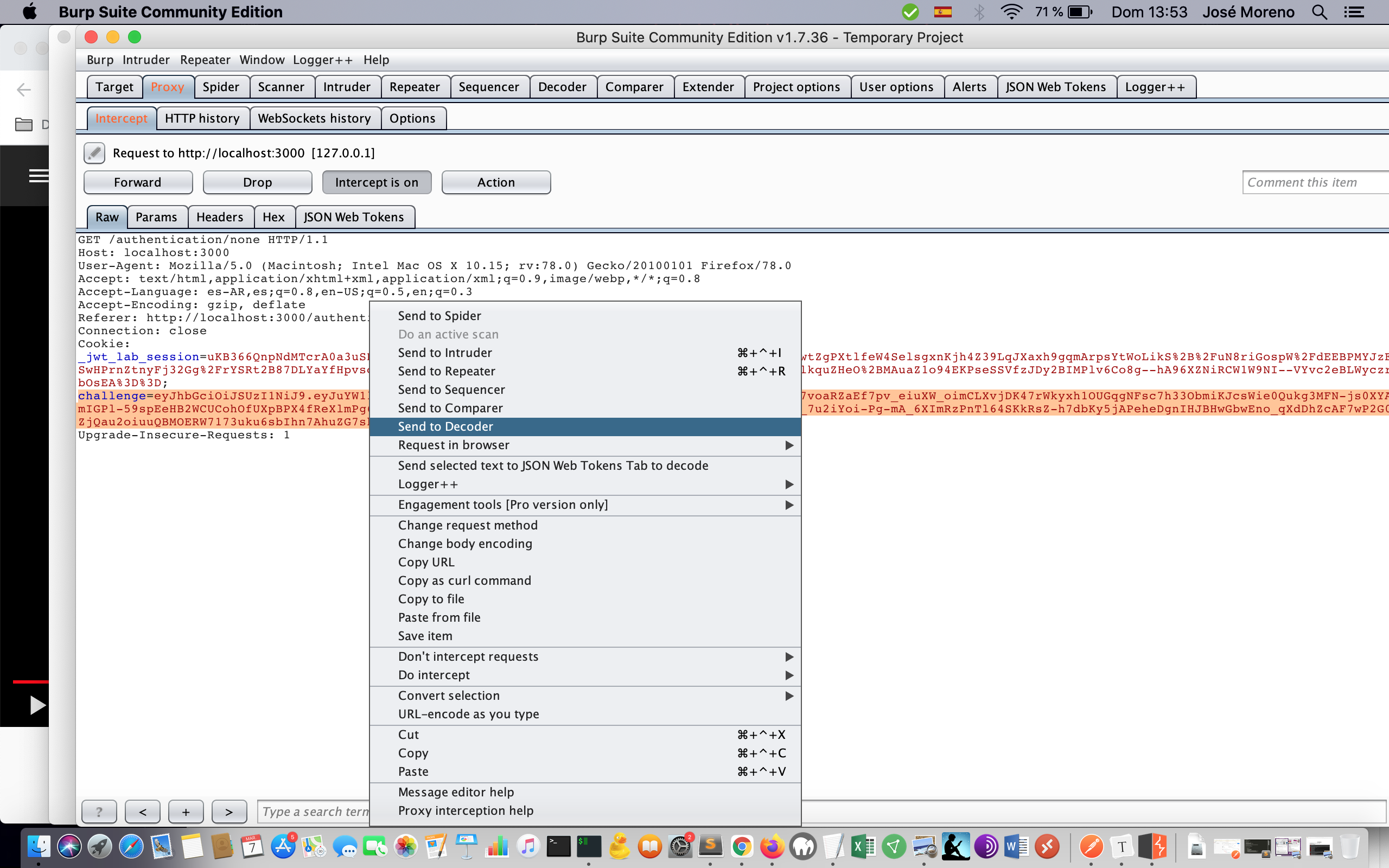Choose Send to Intruder in the context menu
The image size is (1389, 868).
coord(585,353)
